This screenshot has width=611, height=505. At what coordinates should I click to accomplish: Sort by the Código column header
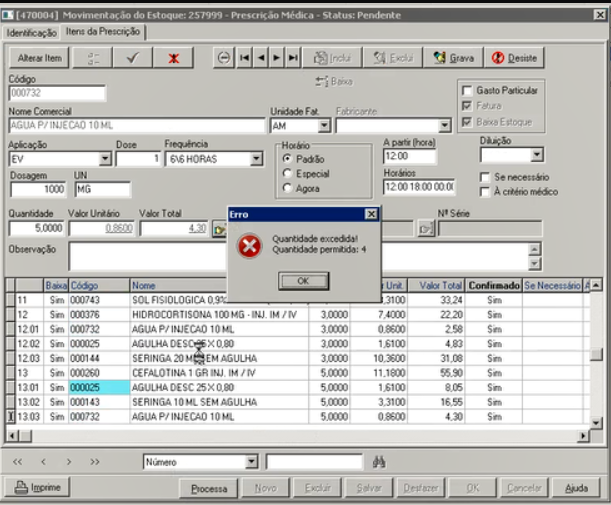tap(99, 286)
